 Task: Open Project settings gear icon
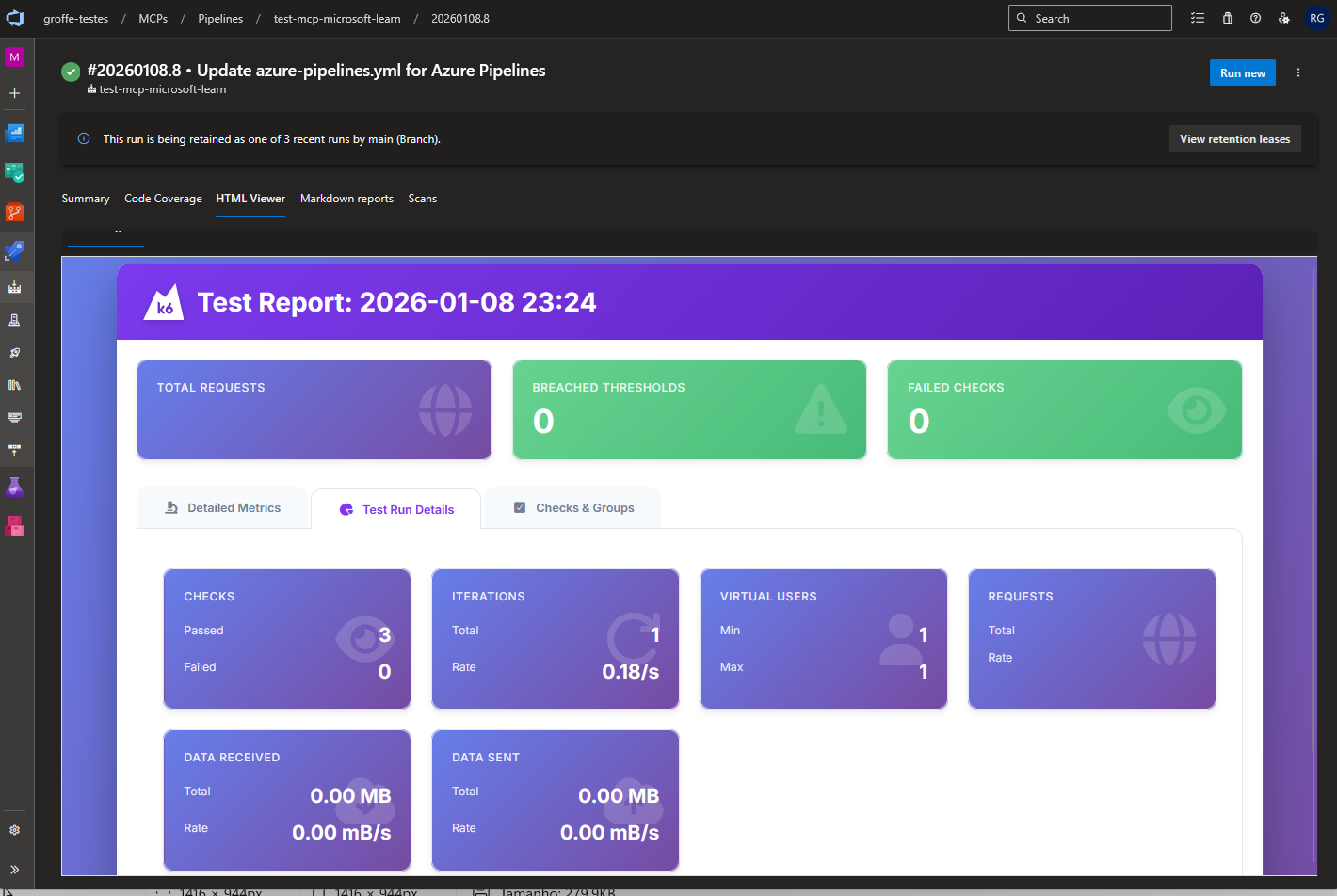coord(14,830)
